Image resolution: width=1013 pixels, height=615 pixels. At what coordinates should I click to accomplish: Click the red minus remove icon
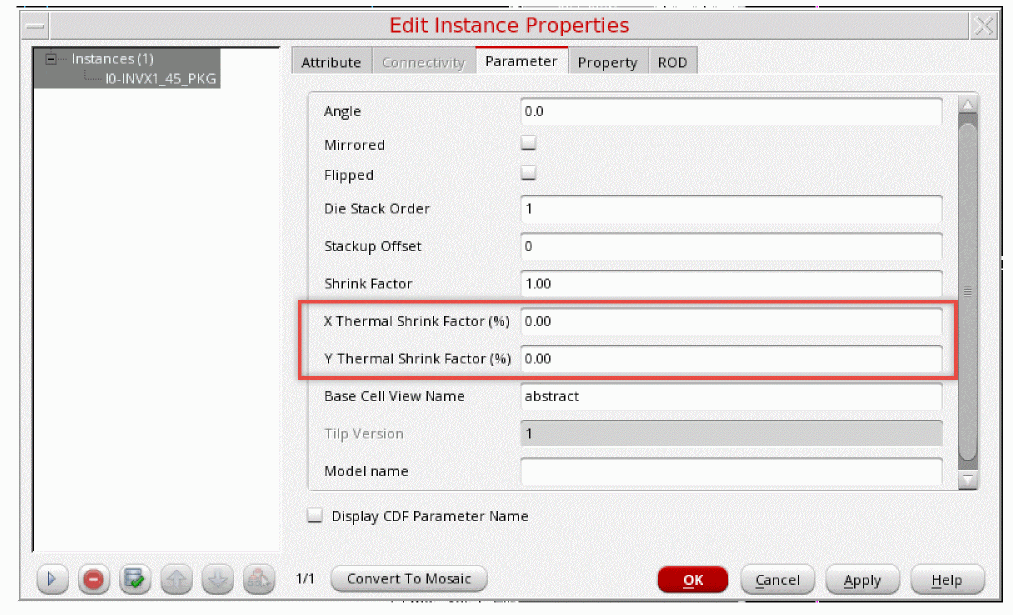click(x=94, y=579)
